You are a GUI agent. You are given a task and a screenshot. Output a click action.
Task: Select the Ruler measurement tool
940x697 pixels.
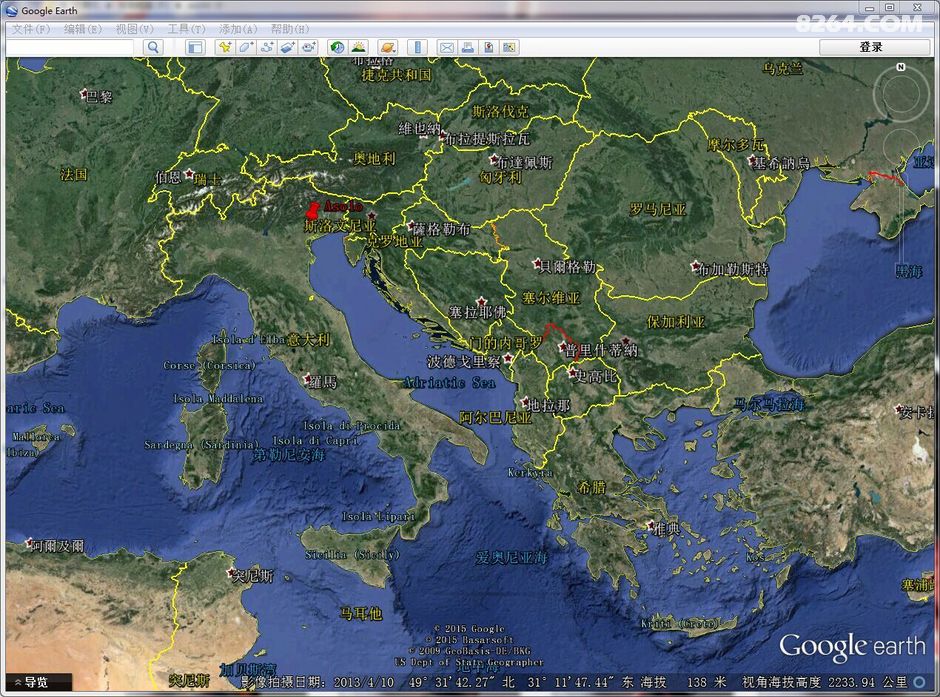click(x=417, y=47)
